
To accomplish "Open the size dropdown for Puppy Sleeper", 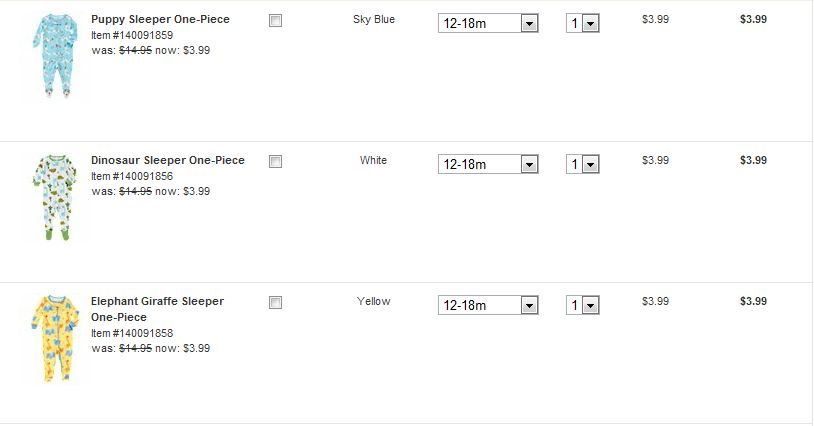I will (x=488, y=23).
